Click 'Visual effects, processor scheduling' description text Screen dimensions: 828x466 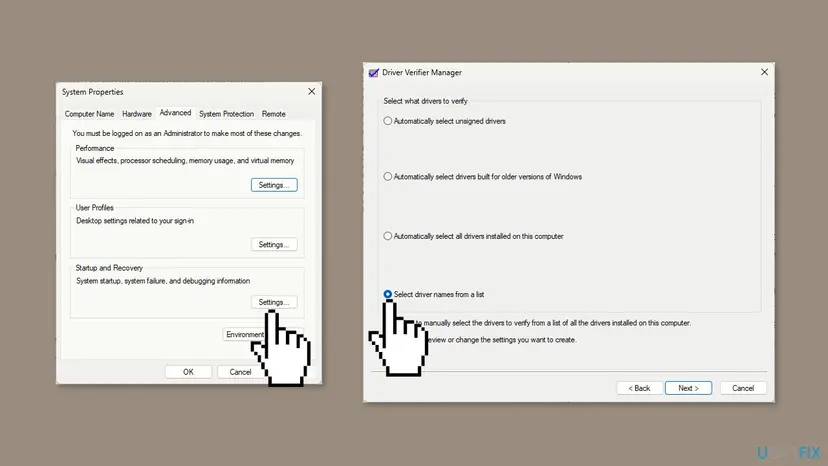point(185,161)
